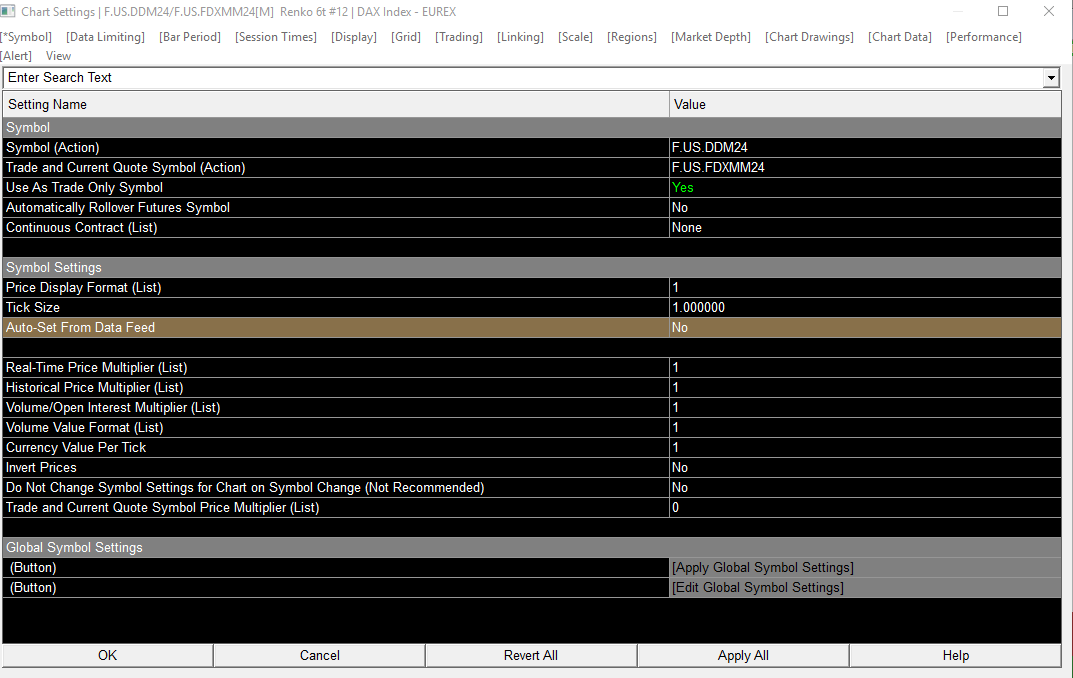Switch to the Market Depth tab
This screenshot has width=1073, height=678.
[x=710, y=37]
